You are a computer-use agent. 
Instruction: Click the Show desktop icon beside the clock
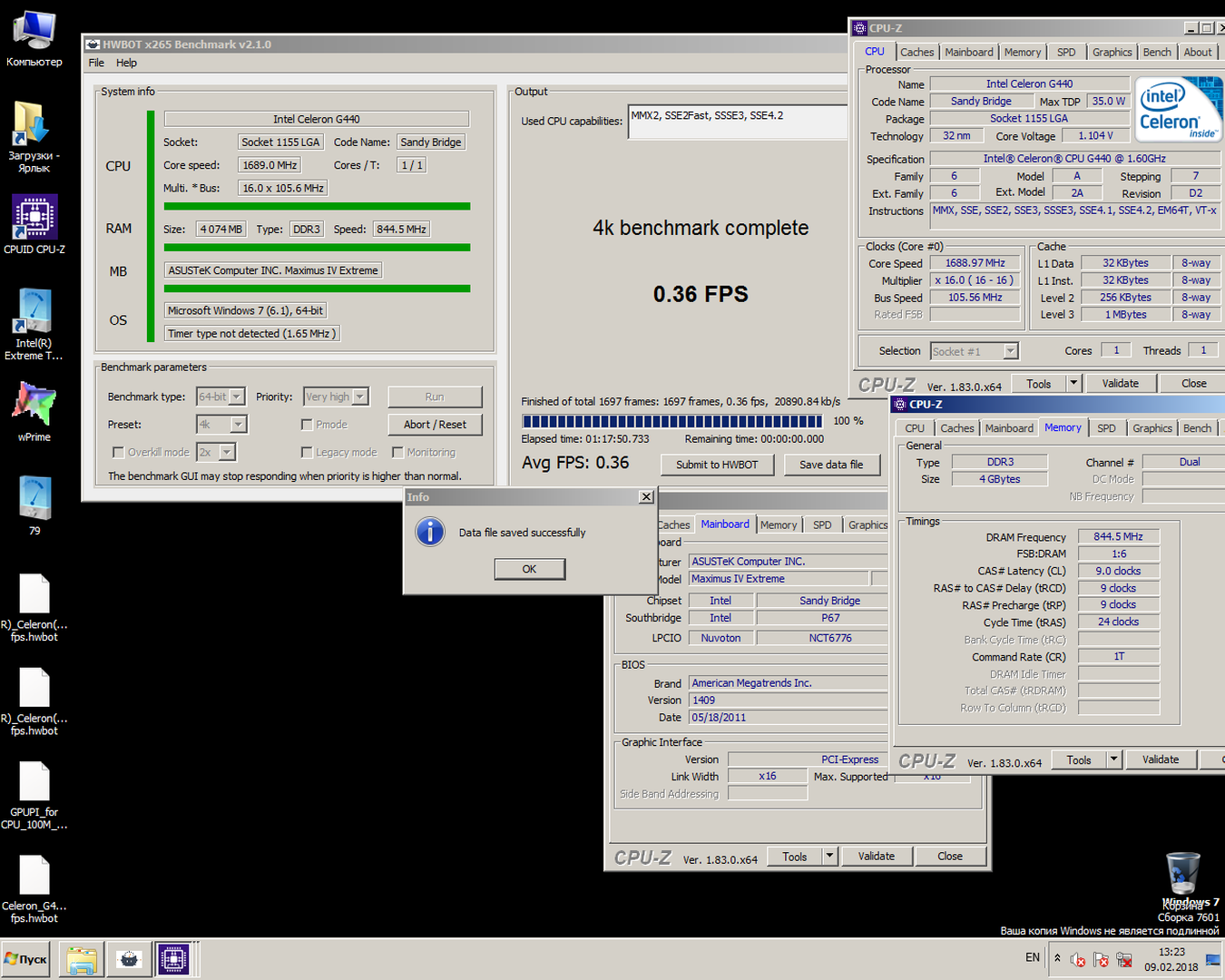tap(1213, 959)
